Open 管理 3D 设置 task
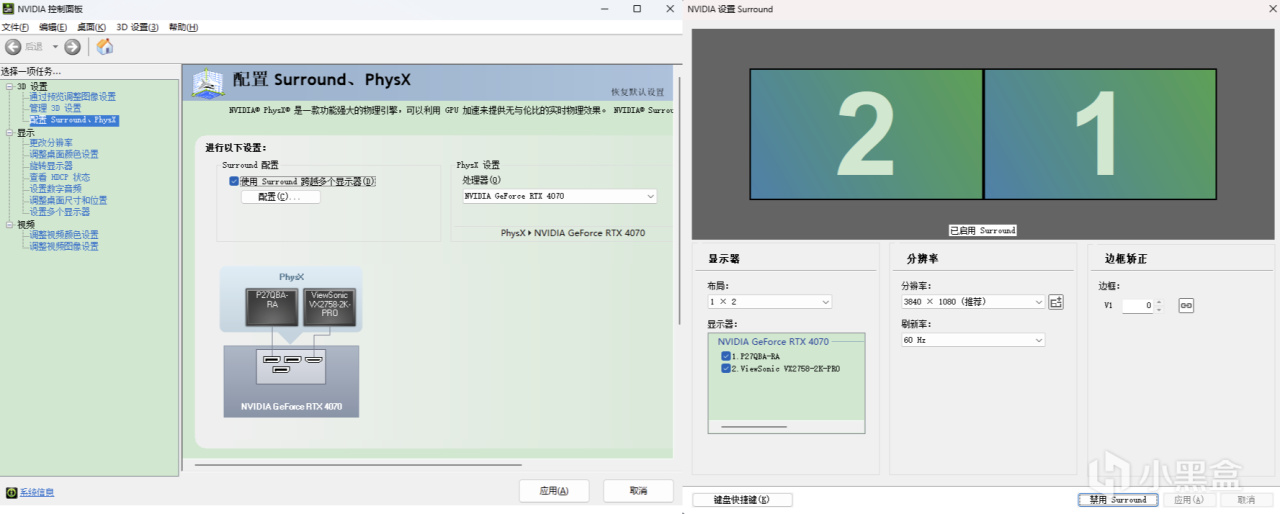 [55, 108]
